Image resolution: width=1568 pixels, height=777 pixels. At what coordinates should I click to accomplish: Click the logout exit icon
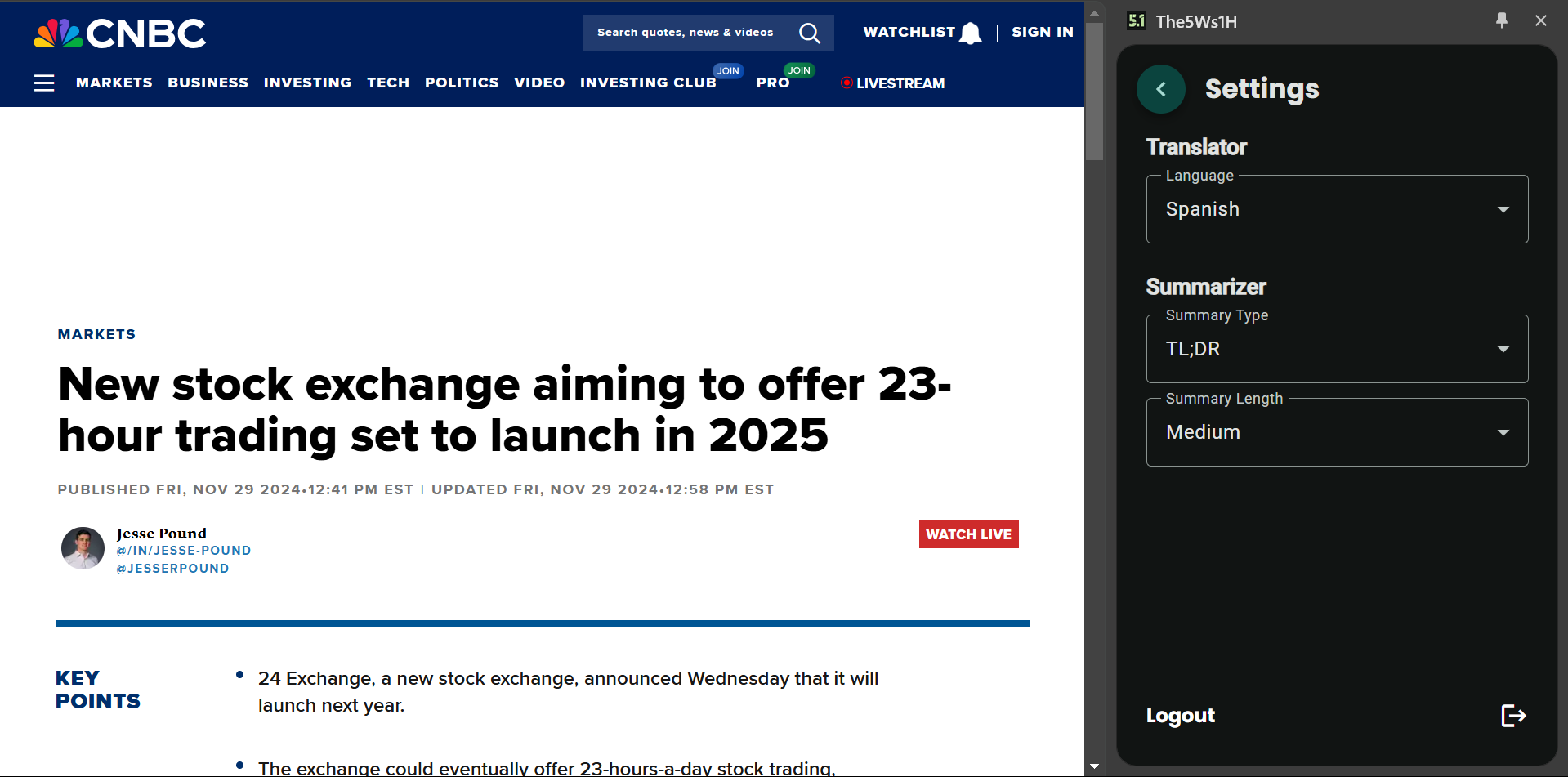pyautogui.click(x=1513, y=716)
